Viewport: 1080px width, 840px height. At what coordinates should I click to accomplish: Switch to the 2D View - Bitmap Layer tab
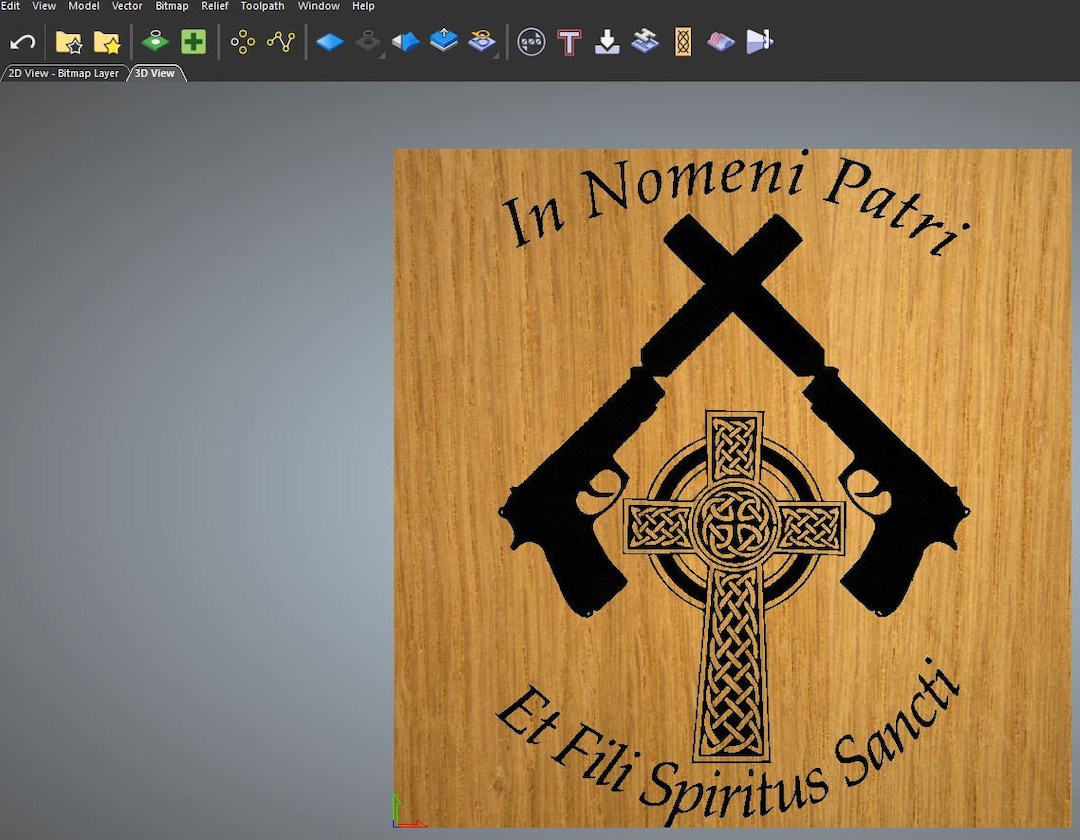point(63,73)
